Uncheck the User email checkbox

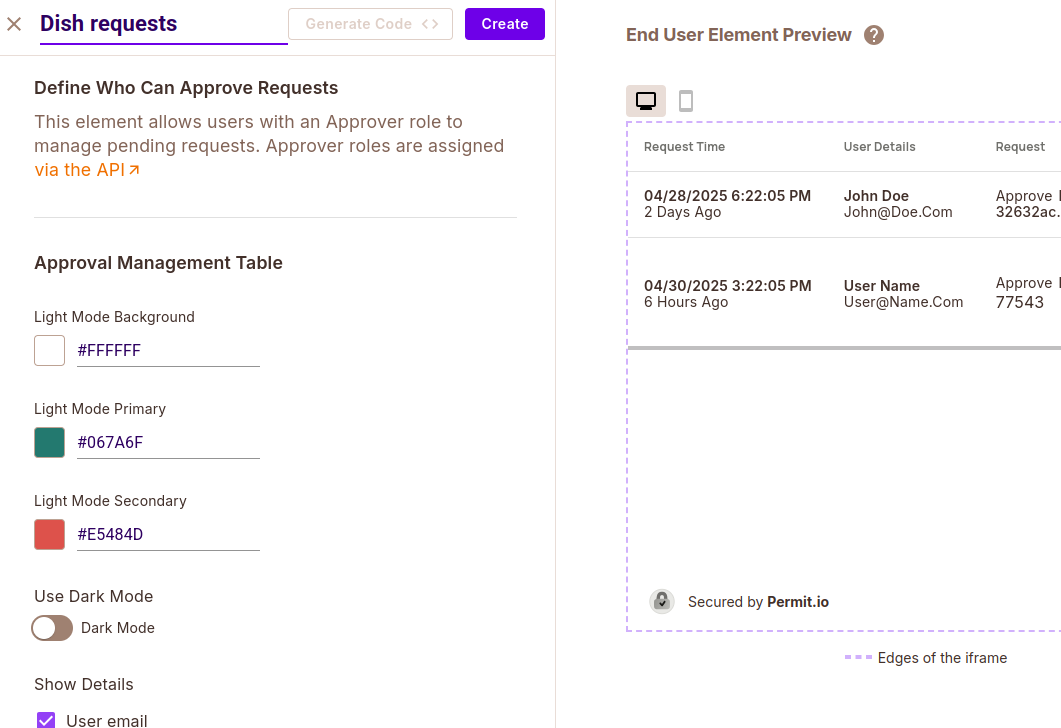pyautogui.click(x=45, y=719)
